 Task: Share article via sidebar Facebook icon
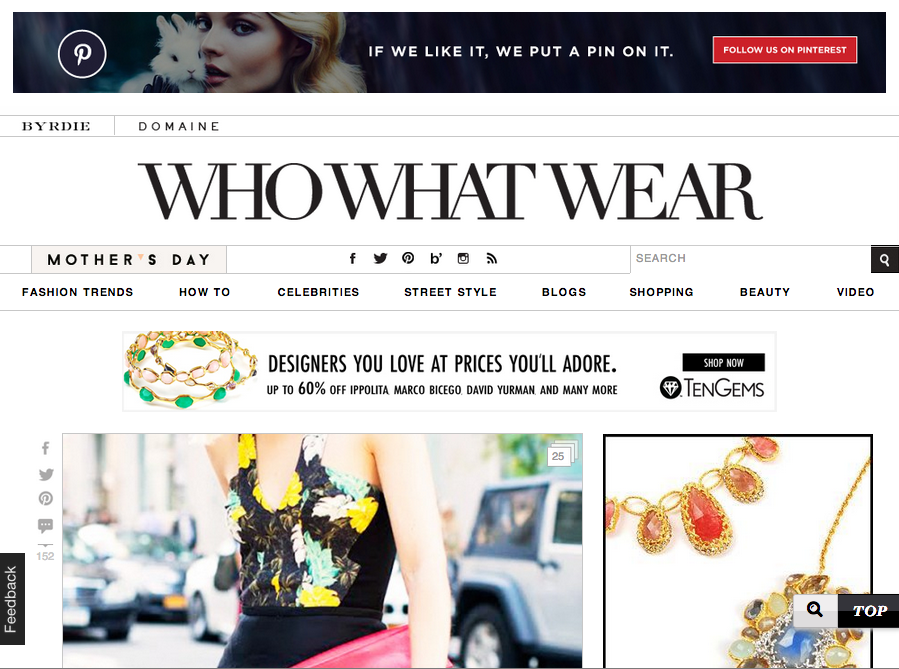coord(45,448)
